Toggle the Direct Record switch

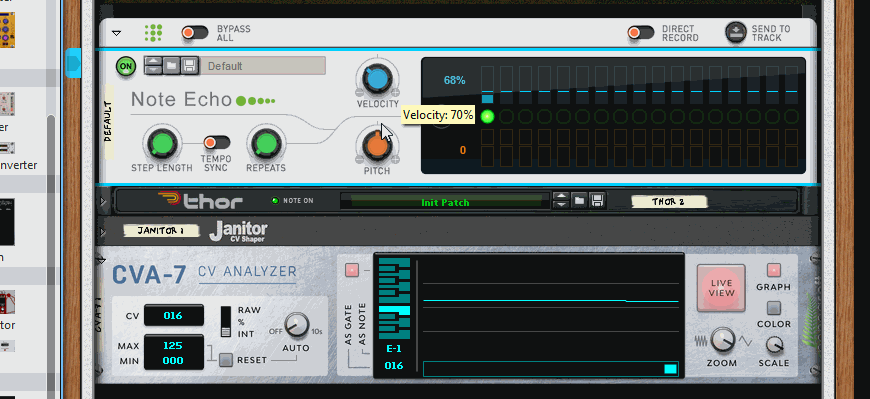coord(641,33)
